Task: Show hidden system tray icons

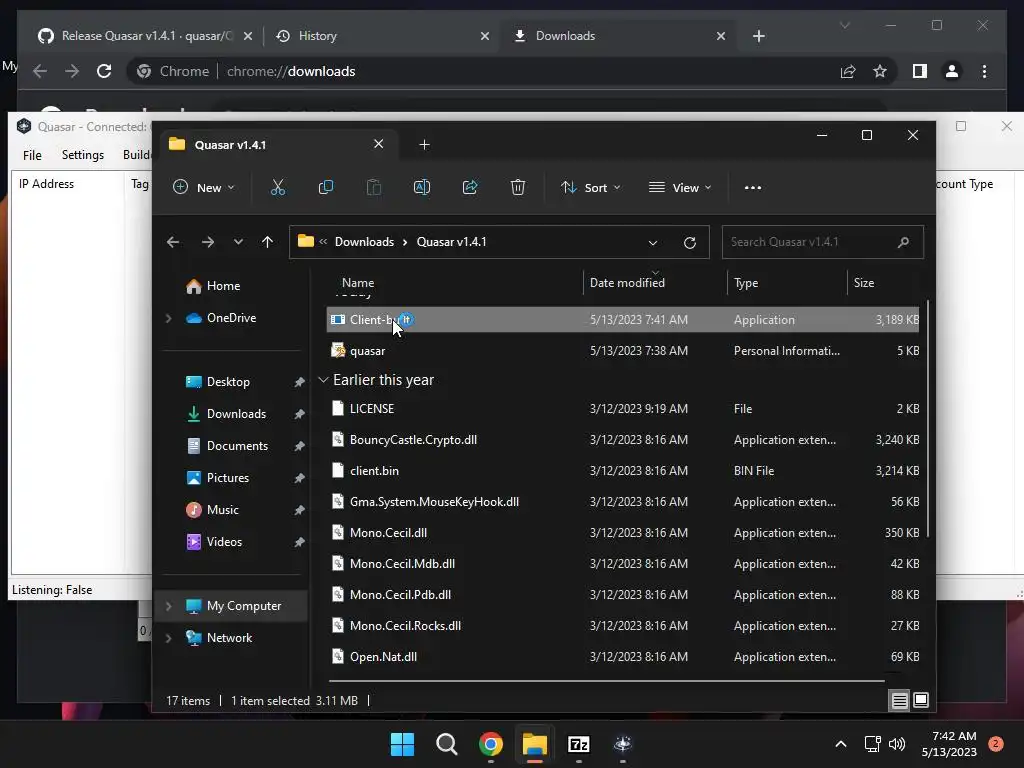Action: tap(841, 744)
